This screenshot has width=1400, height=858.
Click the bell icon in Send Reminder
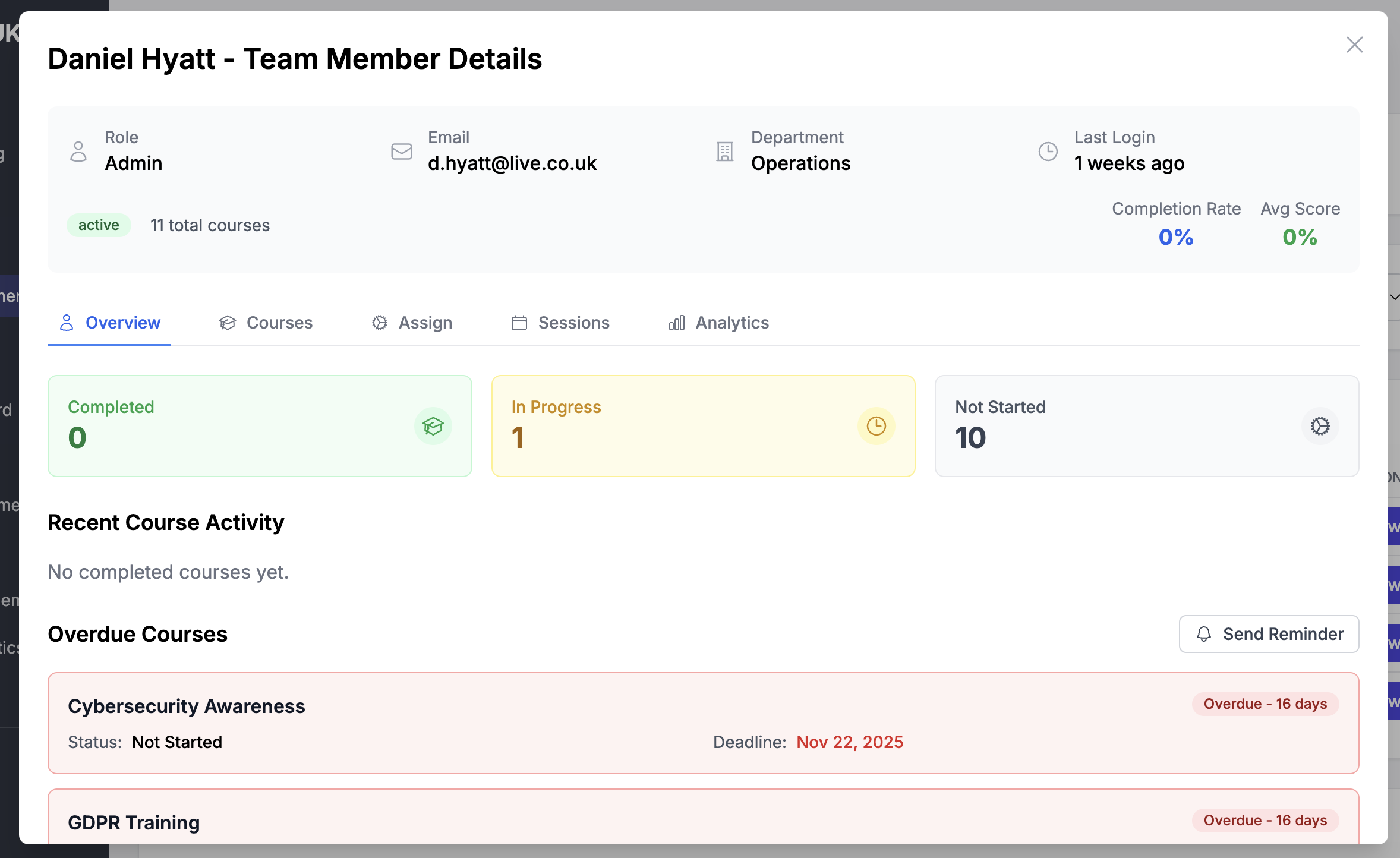(x=1203, y=634)
